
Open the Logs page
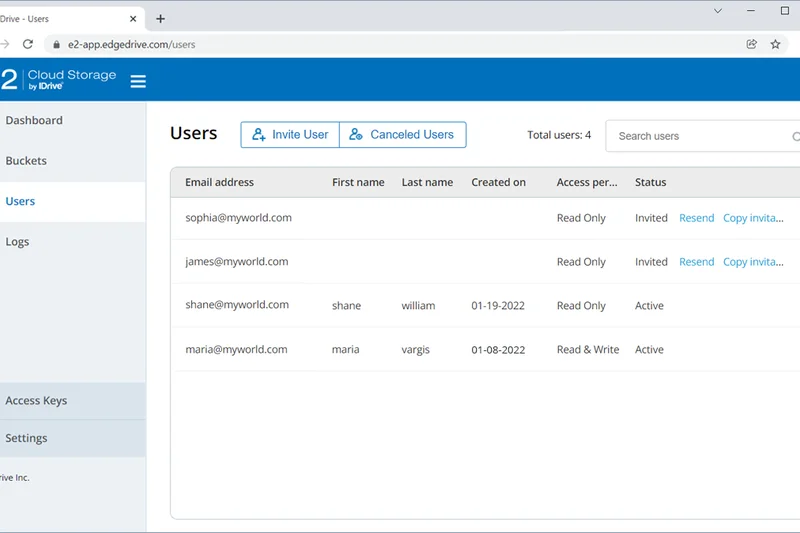point(17,242)
